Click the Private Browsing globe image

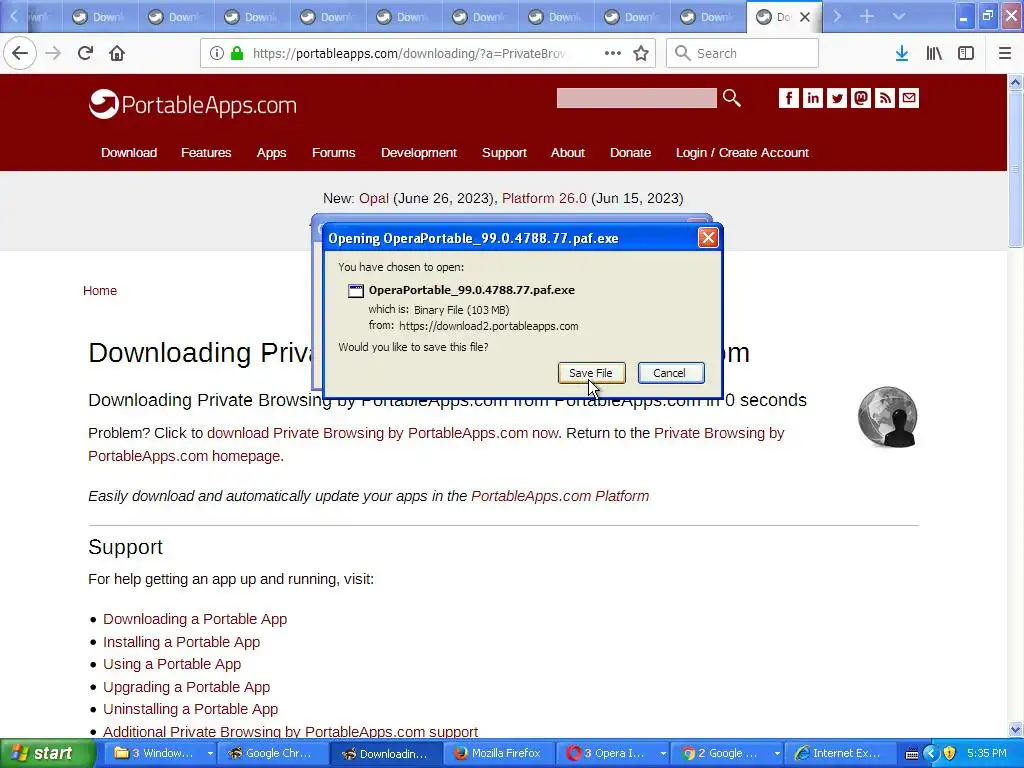(x=888, y=417)
